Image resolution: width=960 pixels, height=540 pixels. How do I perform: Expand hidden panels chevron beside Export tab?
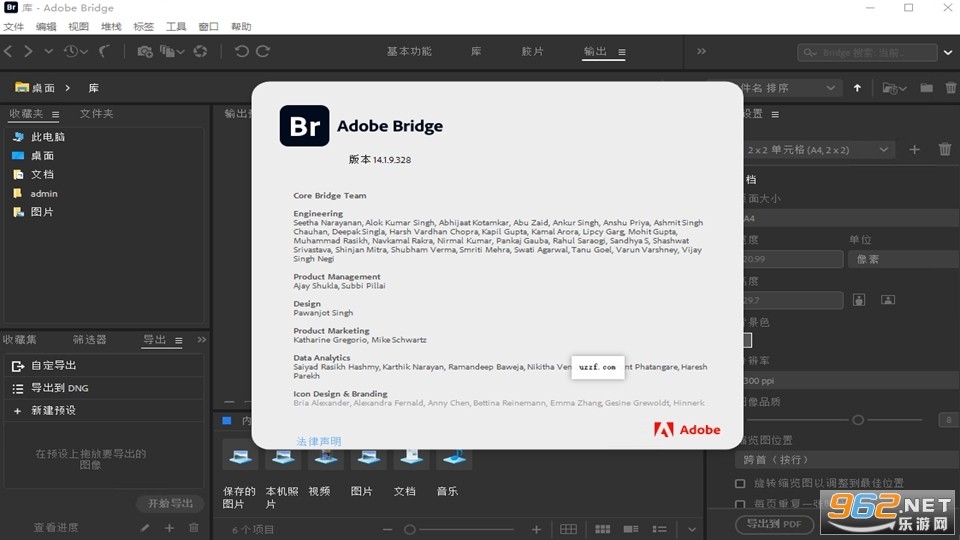pos(201,340)
